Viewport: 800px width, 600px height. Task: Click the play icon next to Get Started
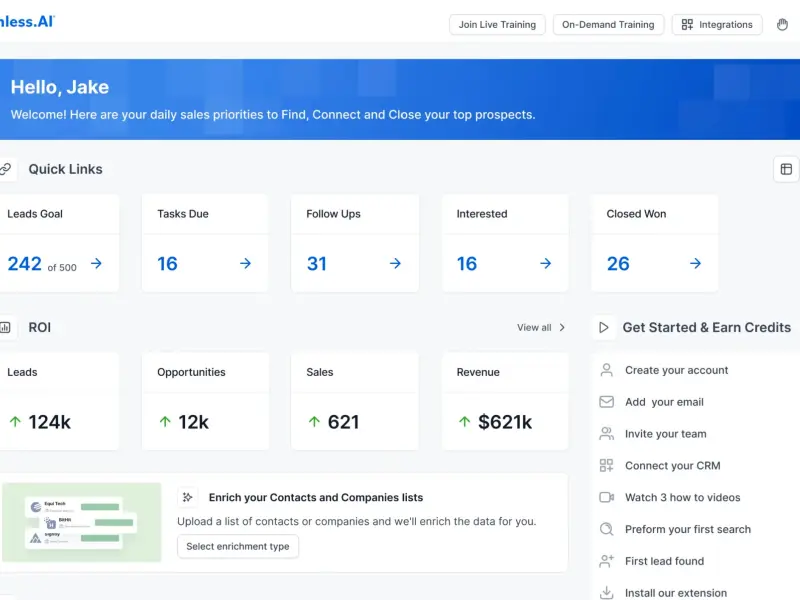tap(603, 327)
